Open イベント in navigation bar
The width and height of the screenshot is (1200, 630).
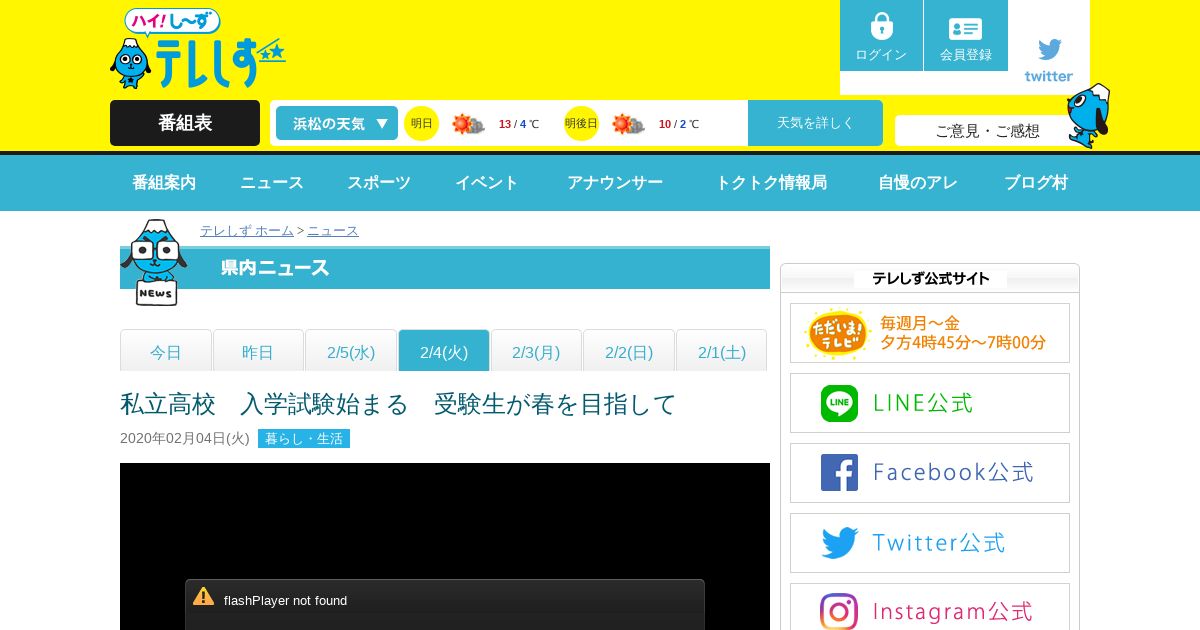click(x=487, y=183)
